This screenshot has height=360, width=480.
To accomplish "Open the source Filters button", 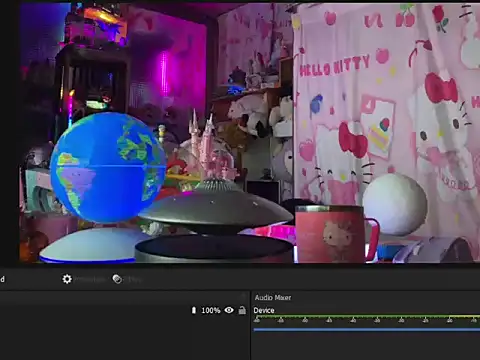I will click(128, 279).
